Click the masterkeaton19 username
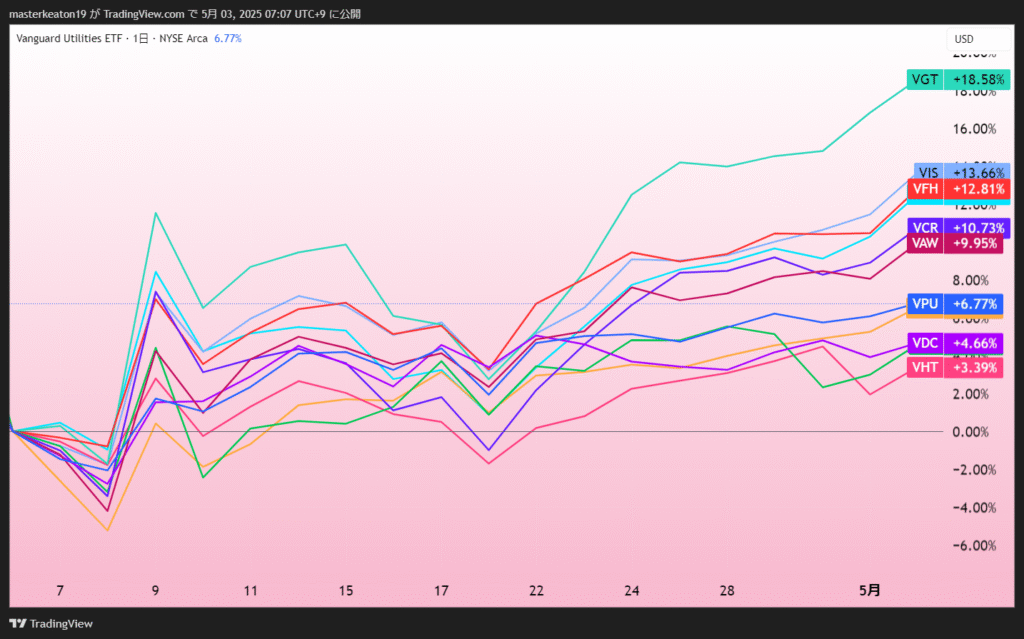1024x639 pixels. pos(48,14)
